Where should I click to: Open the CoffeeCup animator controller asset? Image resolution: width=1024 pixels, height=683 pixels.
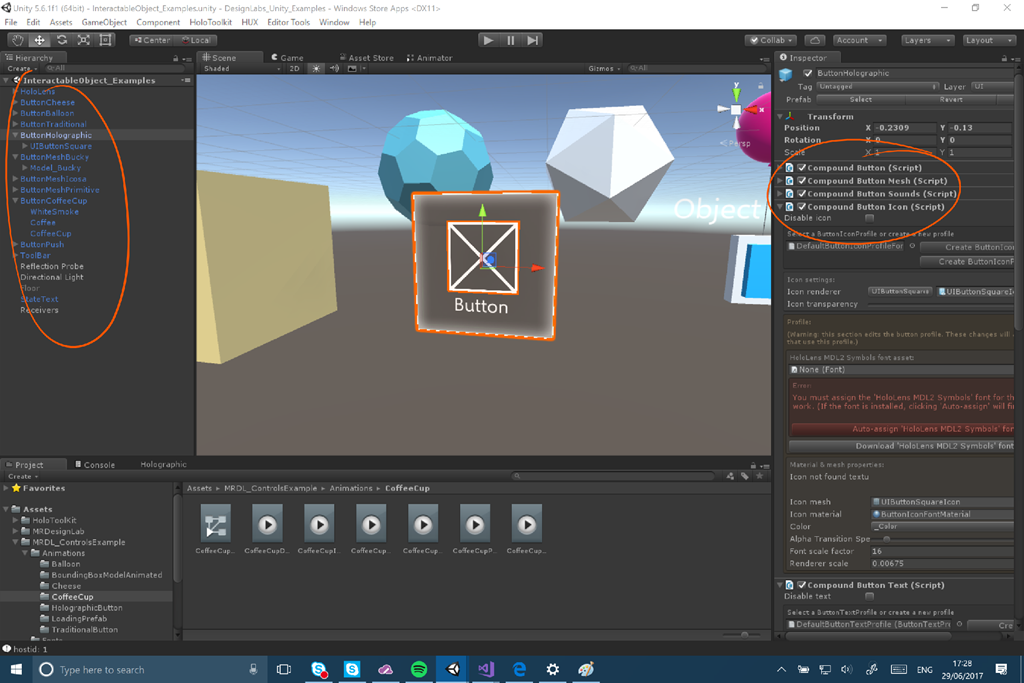click(216, 528)
